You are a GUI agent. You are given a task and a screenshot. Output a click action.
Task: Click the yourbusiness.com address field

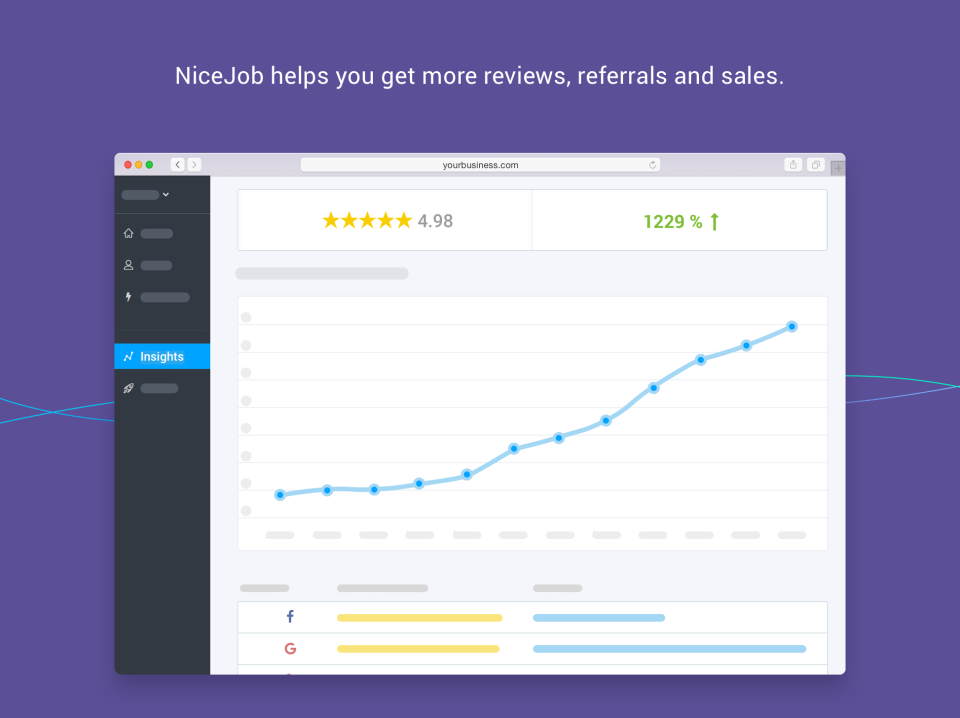click(x=480, y=165)
